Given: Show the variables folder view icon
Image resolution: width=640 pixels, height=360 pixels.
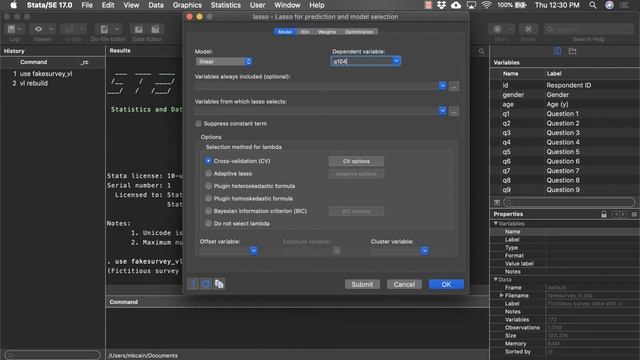Looking at the screenshot, I should coord(572,51).
